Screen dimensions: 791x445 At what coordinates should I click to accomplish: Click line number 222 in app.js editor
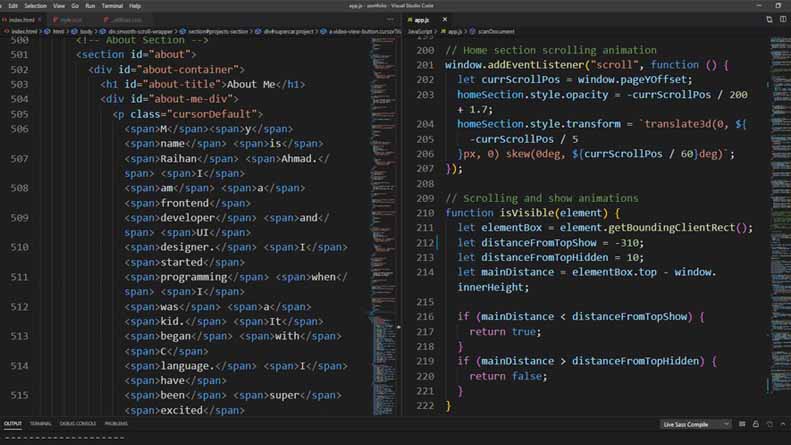(x=425, y=406)
